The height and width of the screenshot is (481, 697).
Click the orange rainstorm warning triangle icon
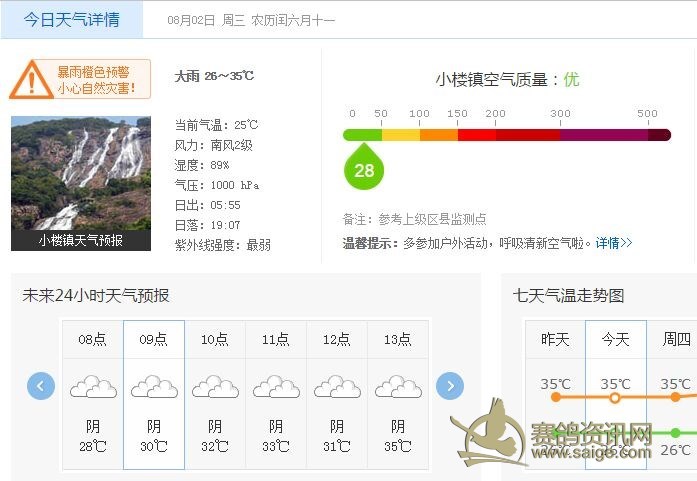point(31,79)
